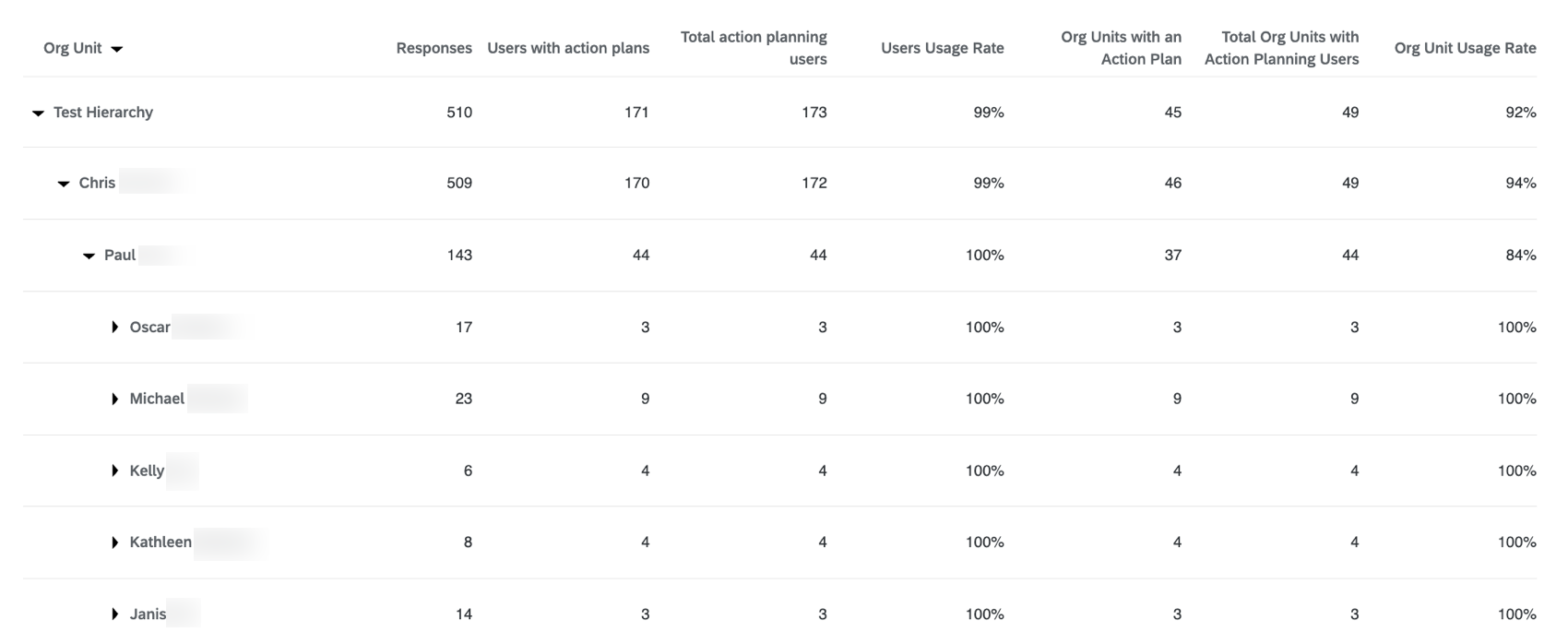This screenshot has width=1568, height=644.
Task: Select the 510 responses value for Test Hierarchy
Action: pyautogui.click(x=459, y=113)
